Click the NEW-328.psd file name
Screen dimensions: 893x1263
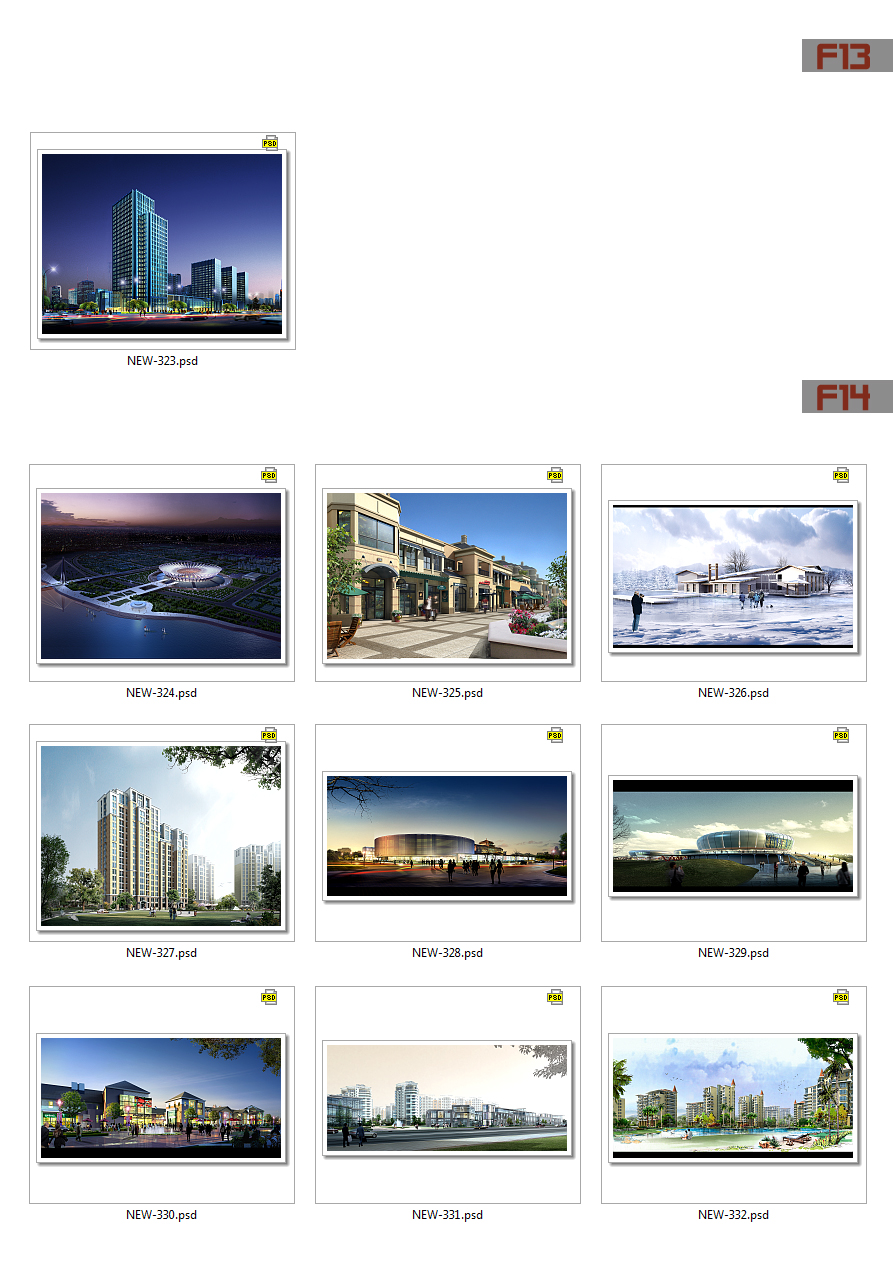tap(447, 953)
